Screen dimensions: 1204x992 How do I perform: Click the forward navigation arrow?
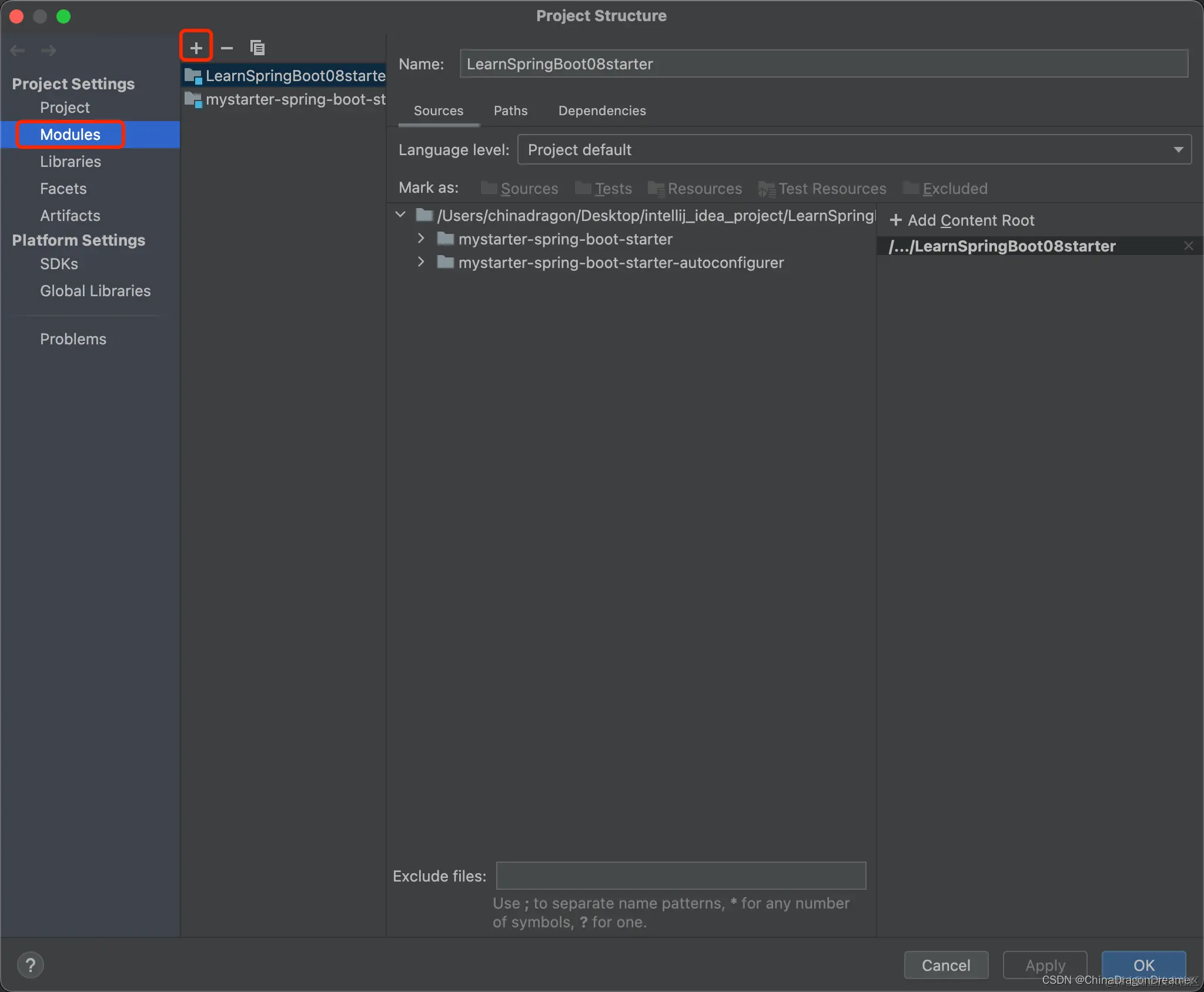(x=49, y=51)
